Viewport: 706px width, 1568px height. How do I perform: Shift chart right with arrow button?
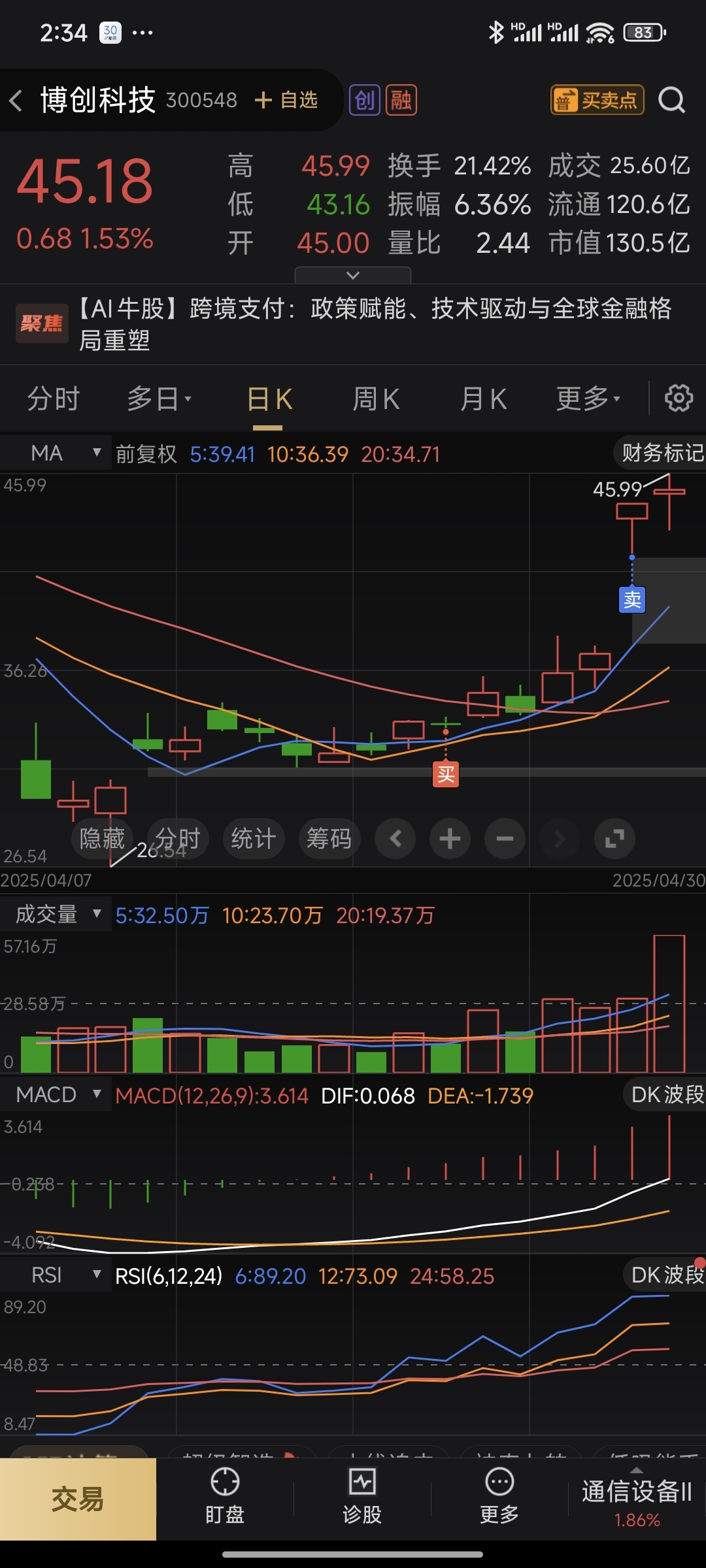(x=560, y=838)
